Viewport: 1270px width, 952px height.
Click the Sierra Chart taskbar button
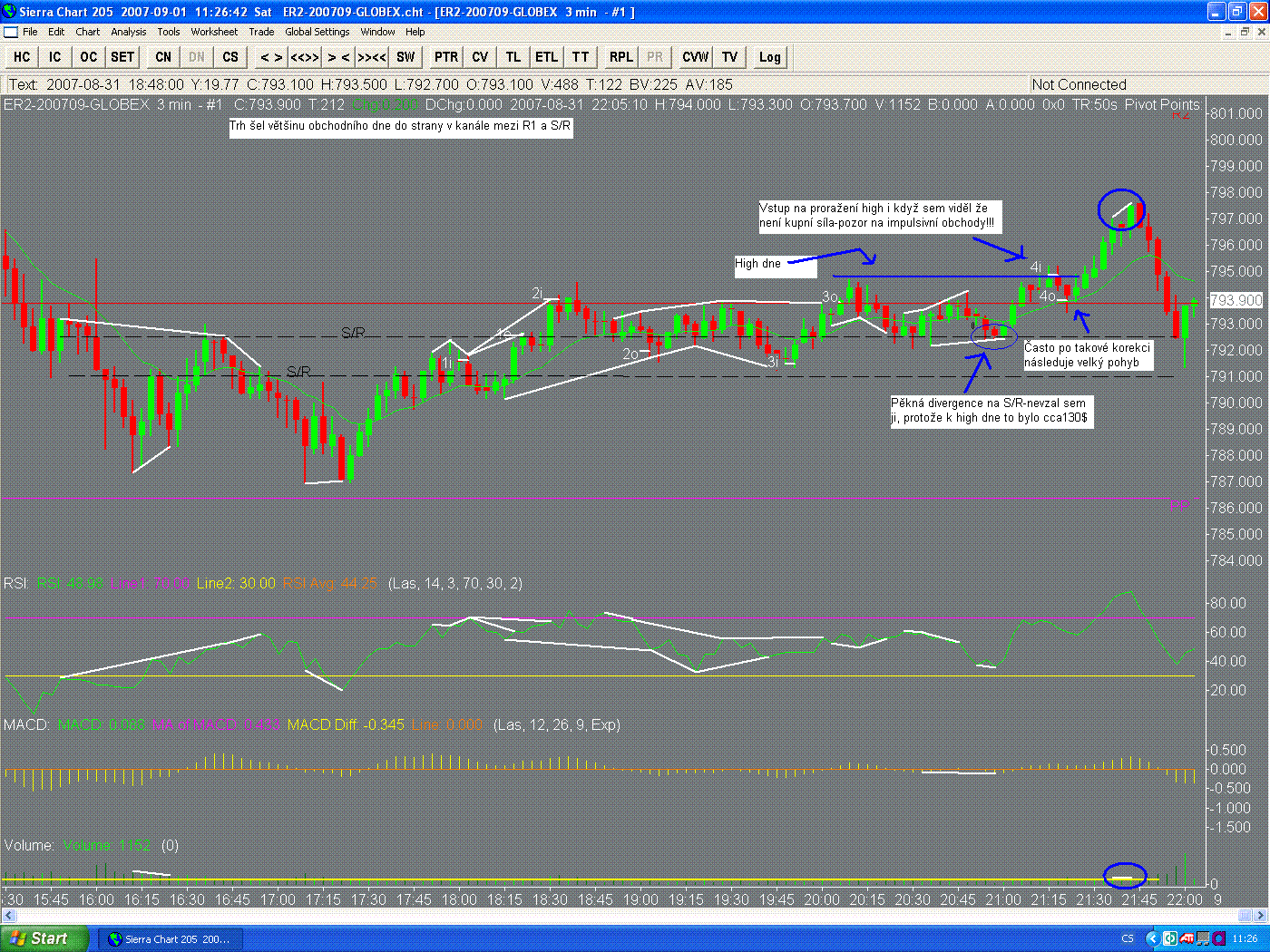pyautogui.click(x=171, y=938)
